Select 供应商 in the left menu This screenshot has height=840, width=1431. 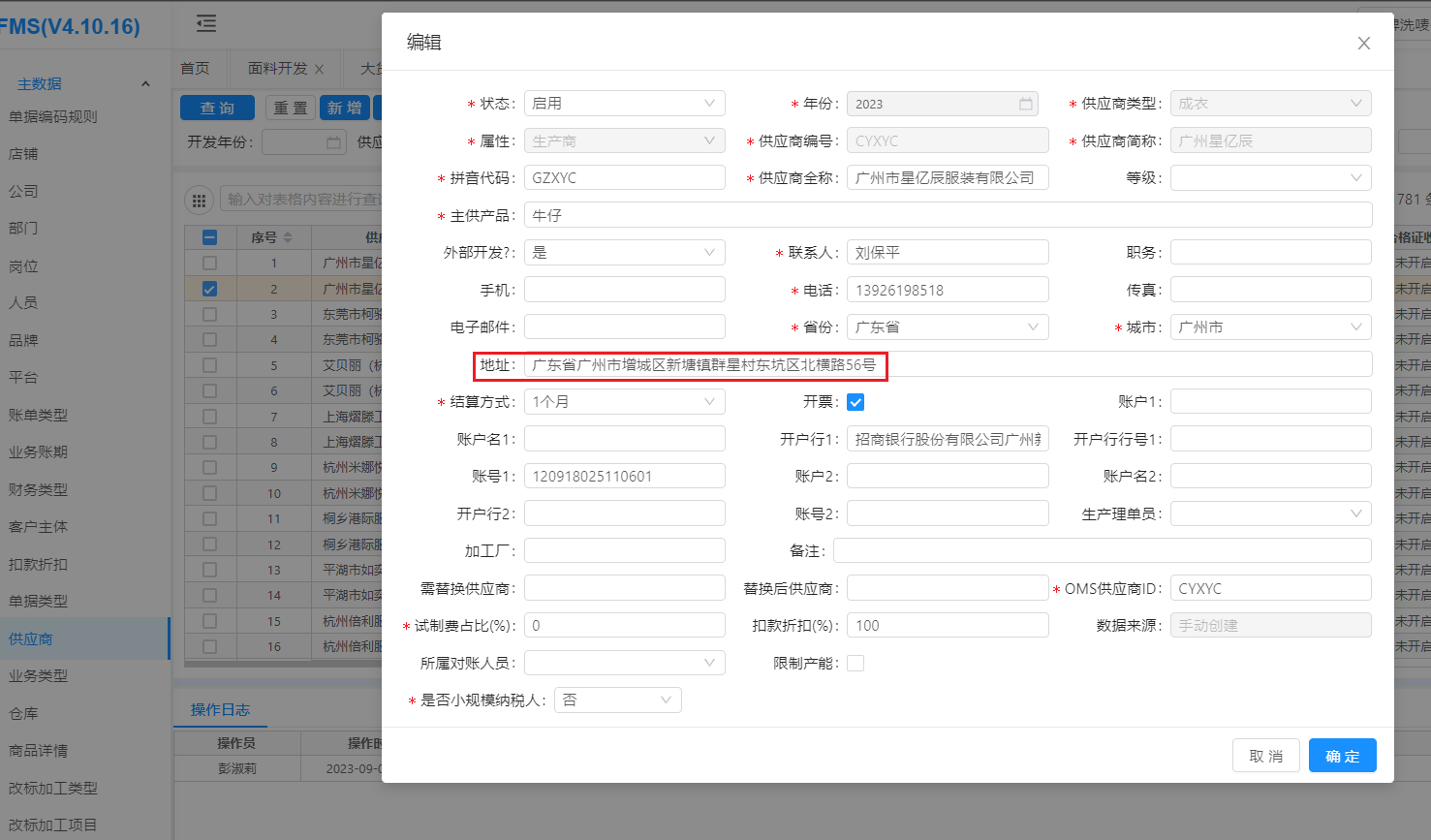pyautogui.click(x=31, y=639)
